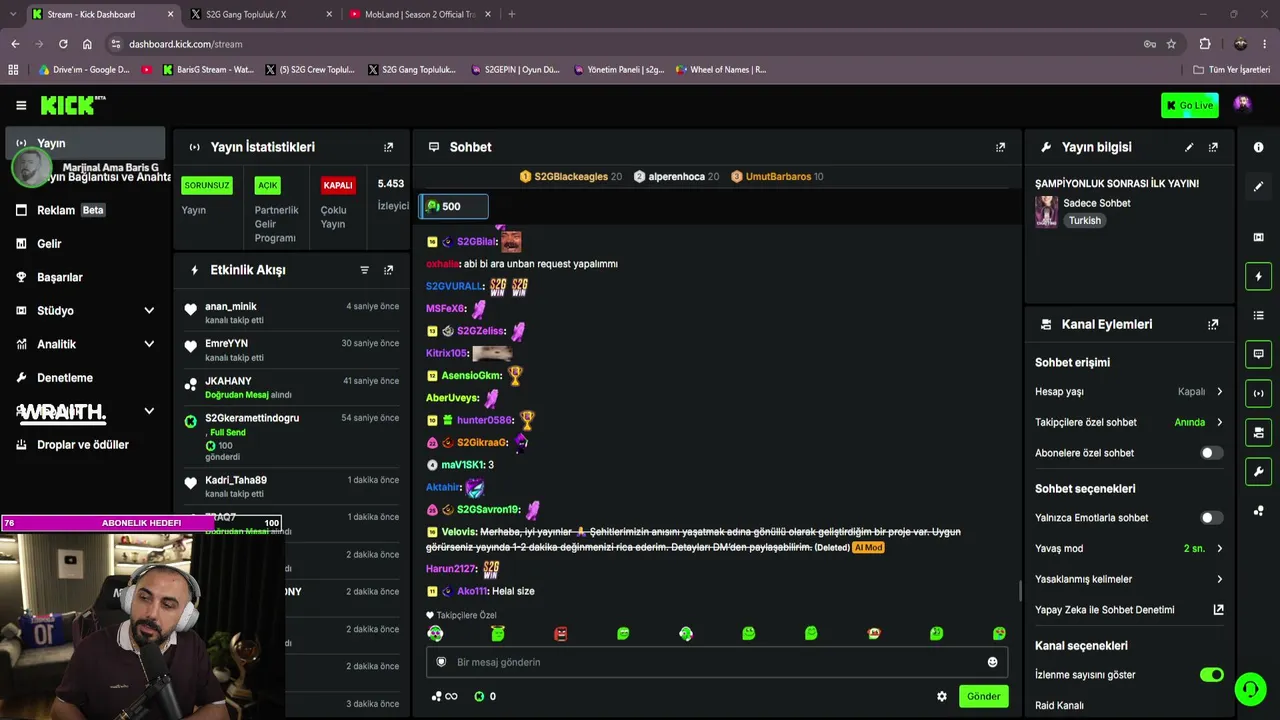Pop out the Etkinlik Akışı panel
The width and height of the screenshot is (1280, 720).
coord(389,270)
